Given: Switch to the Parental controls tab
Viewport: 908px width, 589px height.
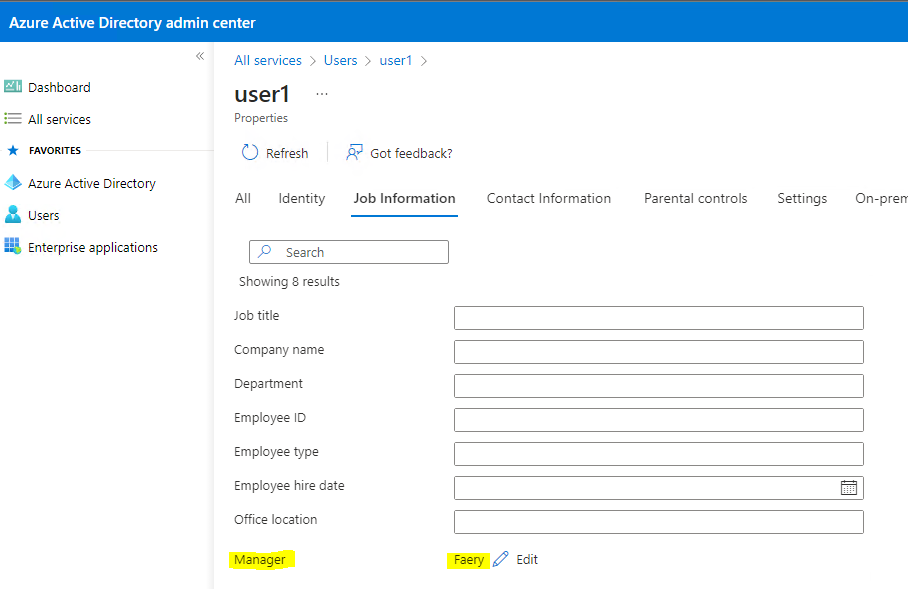Looking at the screenshot, I should pos(695,198).
